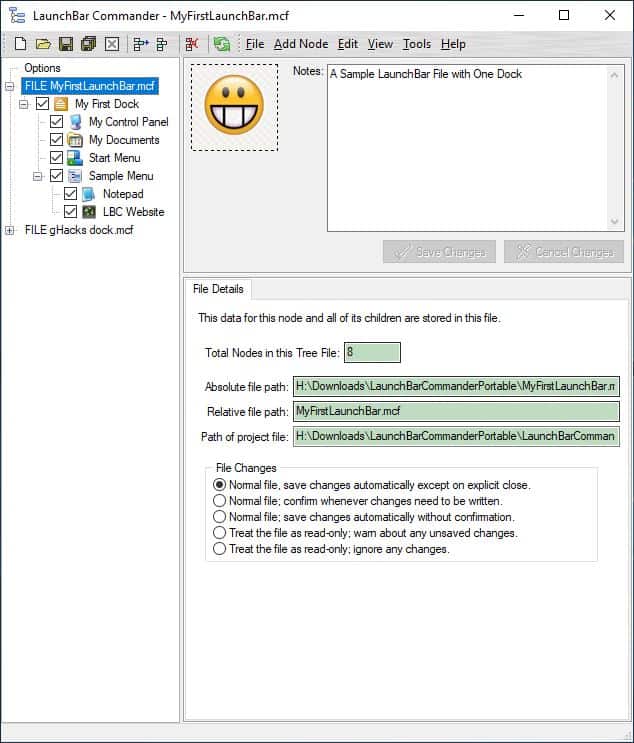Screen dimensions: 634x743
Task: Open a file using the folder icon
Action: coord(43,44)
